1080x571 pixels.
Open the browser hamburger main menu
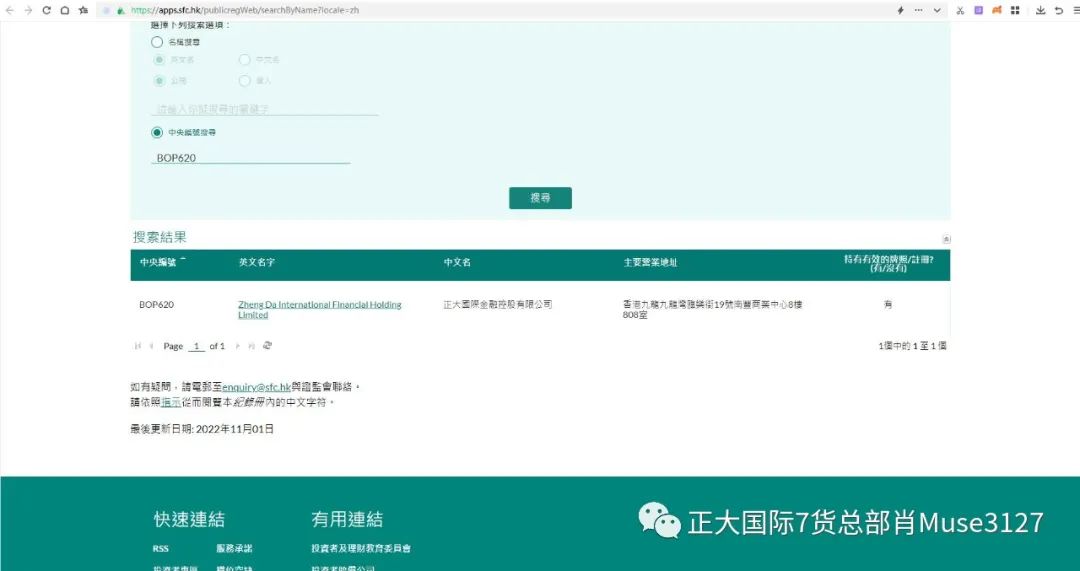coord(1074,10)
